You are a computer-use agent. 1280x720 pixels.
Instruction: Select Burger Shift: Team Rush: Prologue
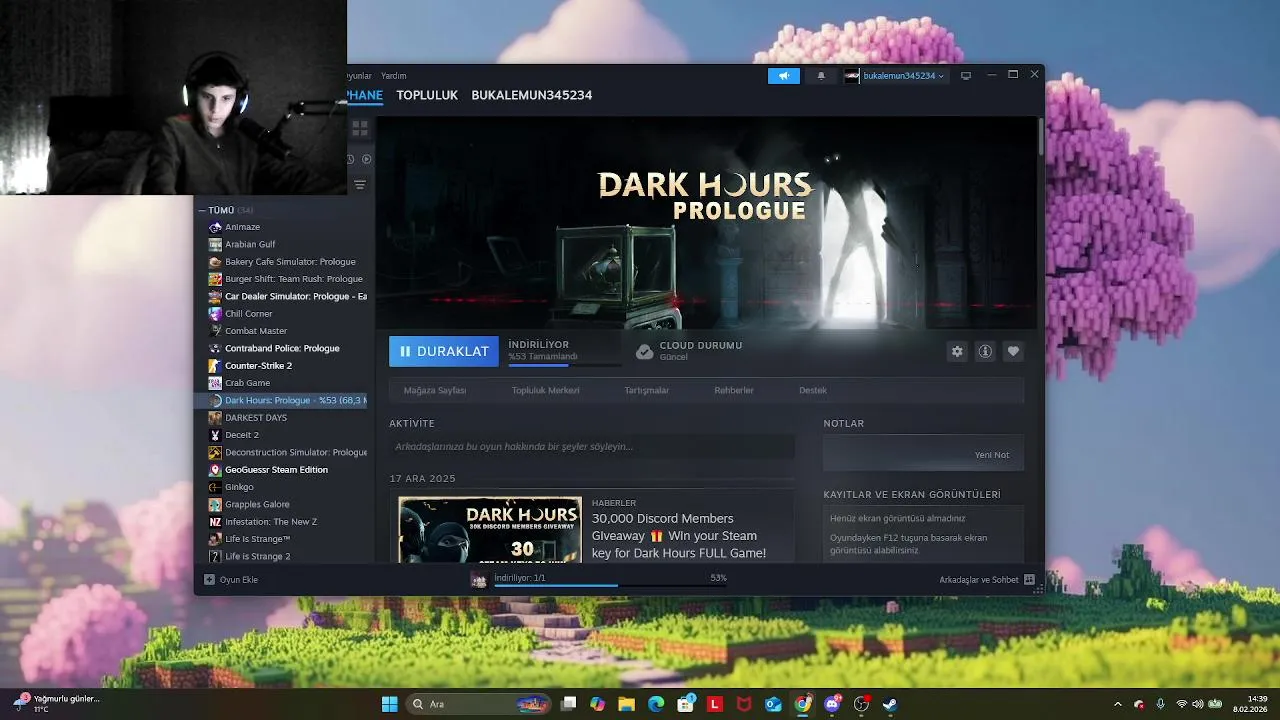tap(294, 279)
